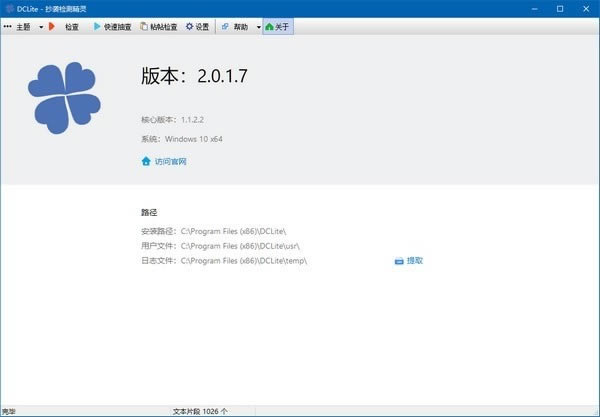Start 快速抽查 quick spot check
Image resolution: width=600 pixels, height=417 pixels.
(111, 27)
